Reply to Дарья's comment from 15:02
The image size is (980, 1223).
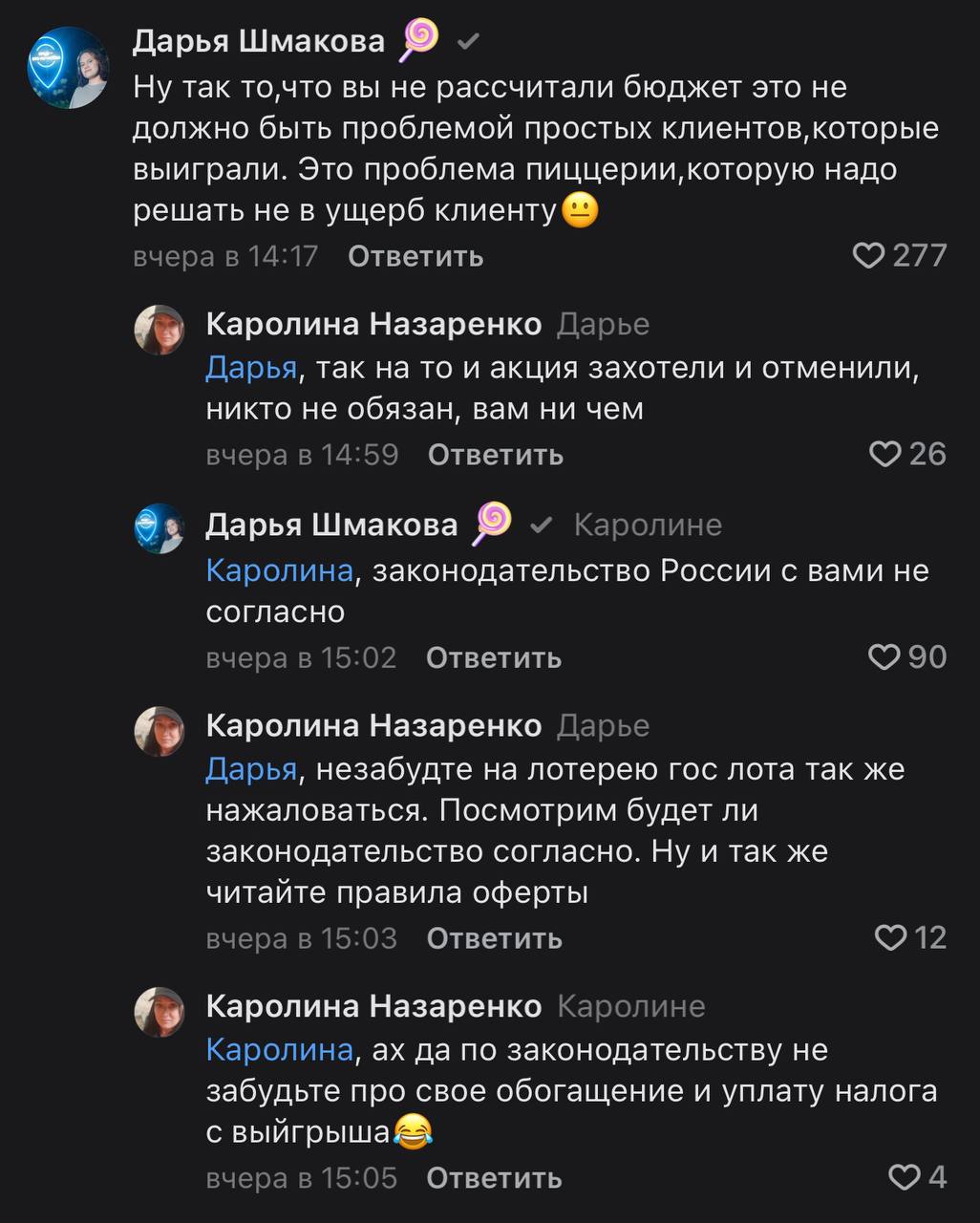(x=493, y=658)
